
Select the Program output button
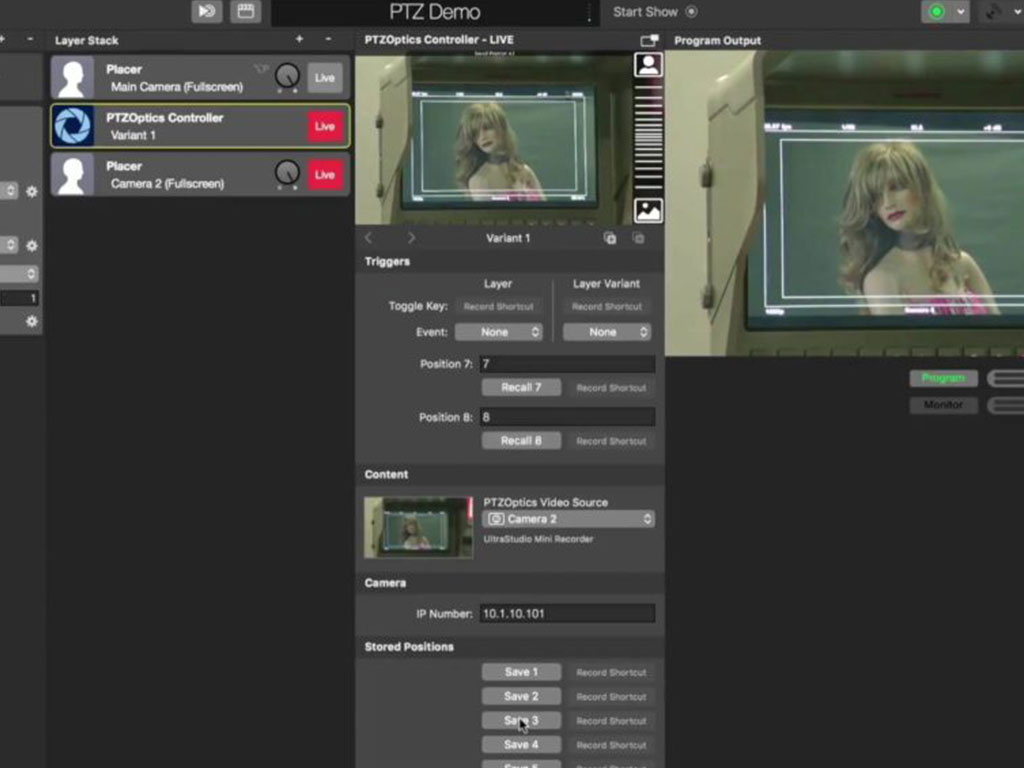click(944, 378)
